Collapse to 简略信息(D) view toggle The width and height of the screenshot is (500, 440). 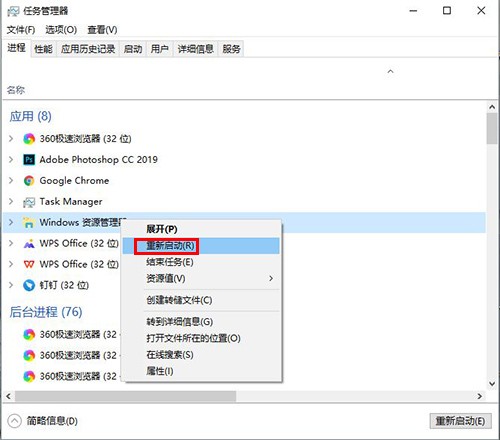14,421
